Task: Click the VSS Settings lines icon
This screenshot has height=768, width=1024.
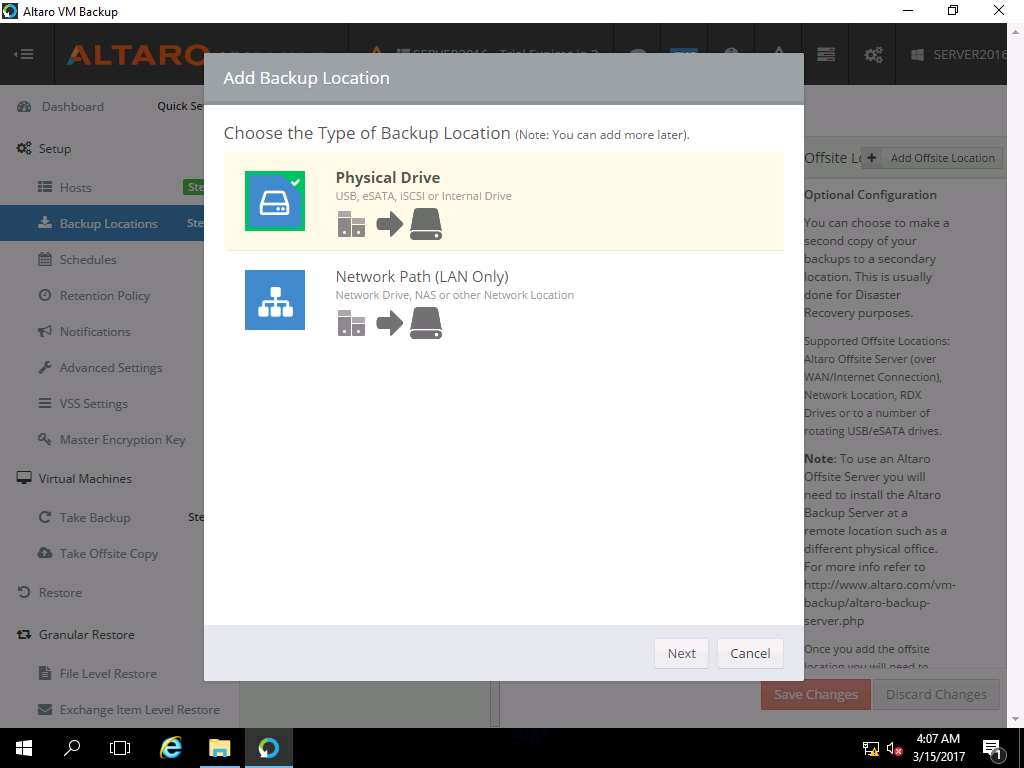Action: pyautogui.click(x=45, y=403)
